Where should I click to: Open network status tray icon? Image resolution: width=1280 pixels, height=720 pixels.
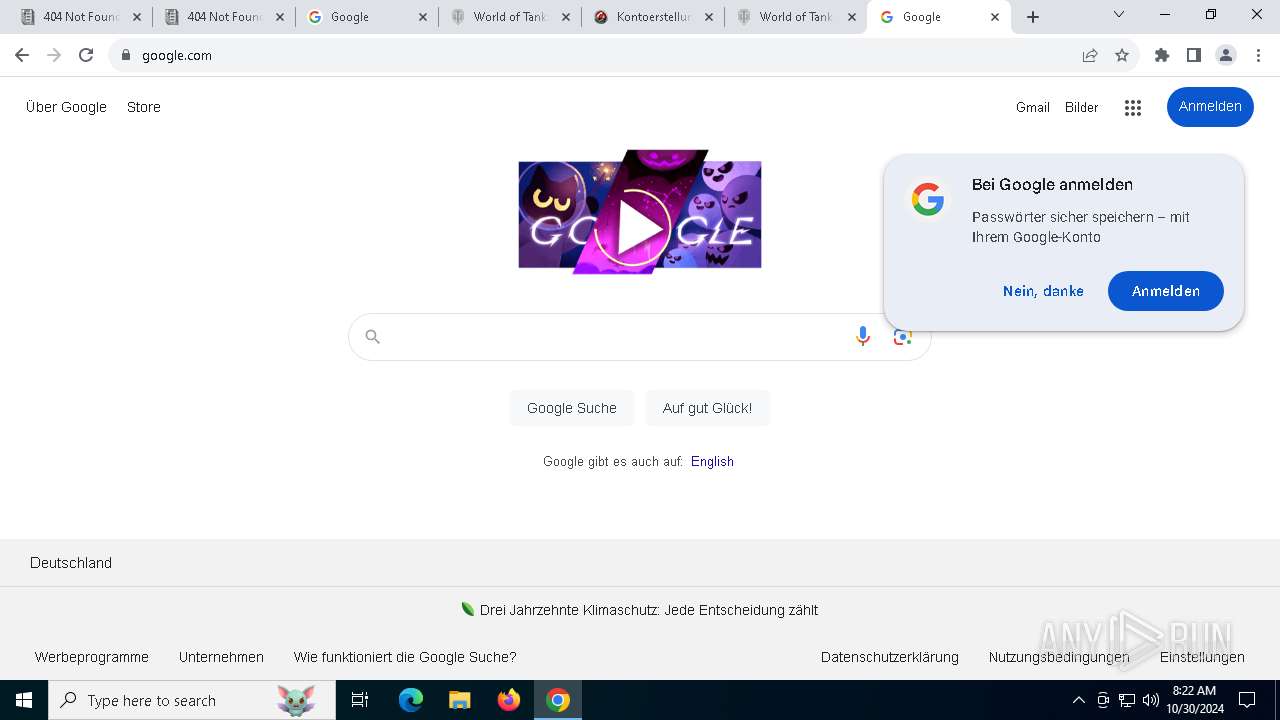1127,700
